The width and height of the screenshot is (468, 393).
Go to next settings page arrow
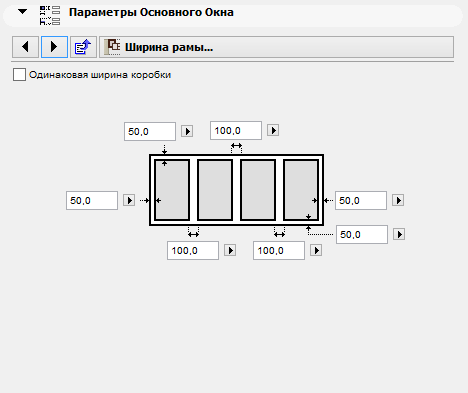pos(54,47)
